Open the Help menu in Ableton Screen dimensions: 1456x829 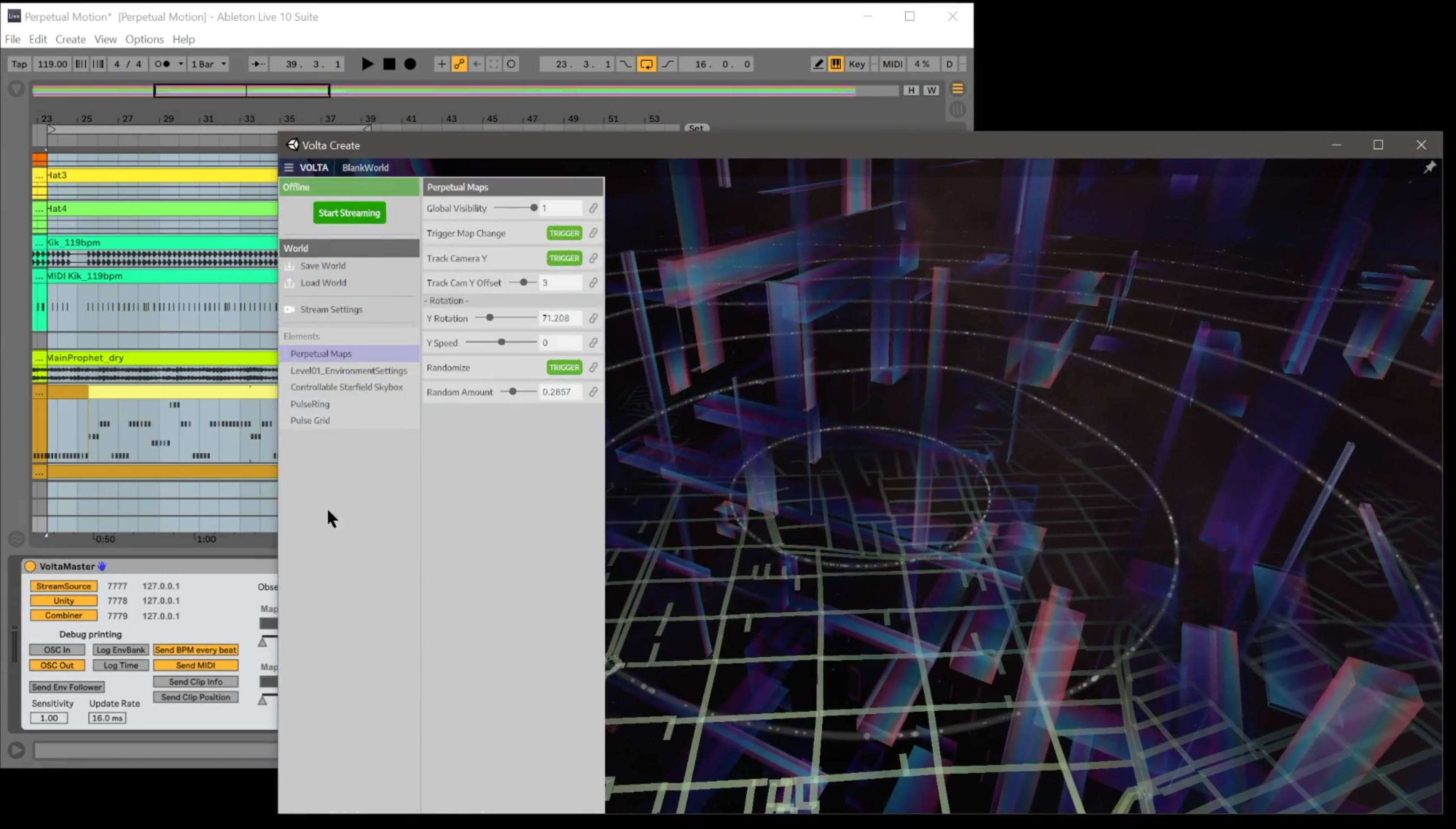click(x=183, y=39)
